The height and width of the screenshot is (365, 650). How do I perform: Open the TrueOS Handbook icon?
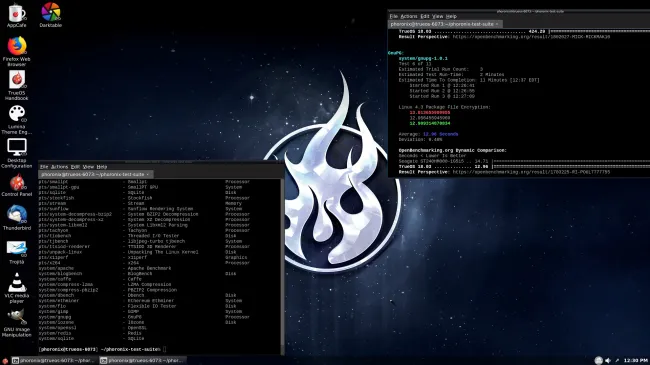point(17,85)
